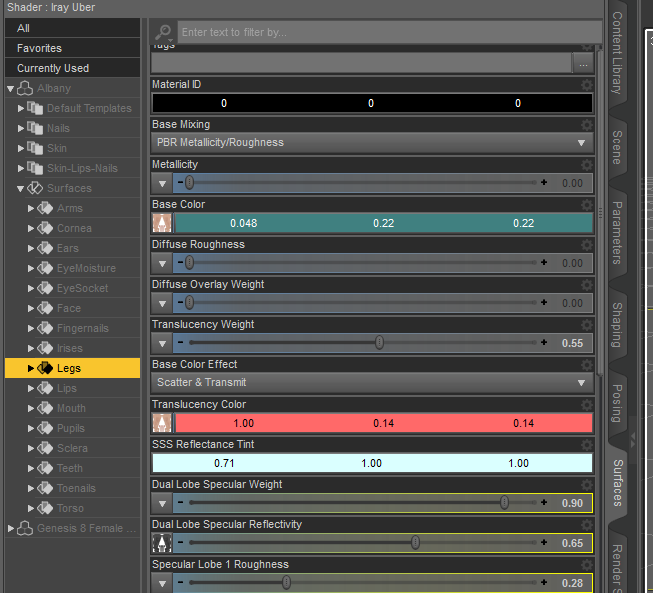Open the SSS Reflectance Tint settings gear
653x593 pixels.
[x=587, y=445]
